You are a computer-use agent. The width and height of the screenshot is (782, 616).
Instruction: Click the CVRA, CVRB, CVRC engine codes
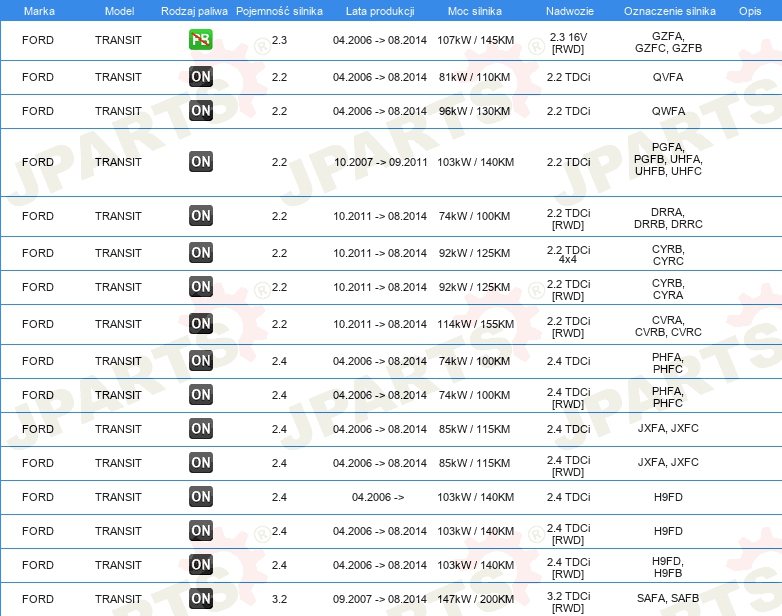click(668, 326)
